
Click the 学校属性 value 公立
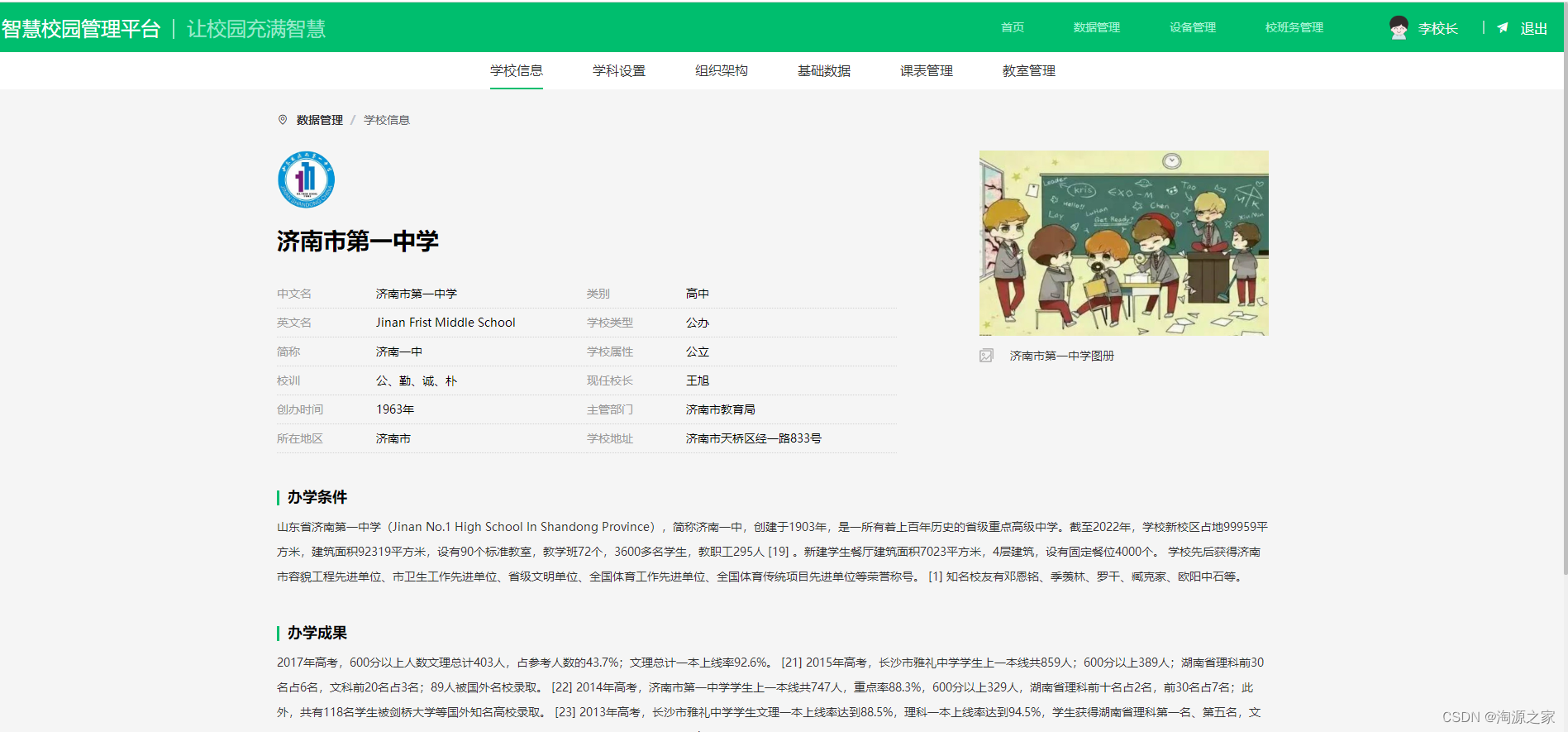pyautogui.click(x=698, y=352)
